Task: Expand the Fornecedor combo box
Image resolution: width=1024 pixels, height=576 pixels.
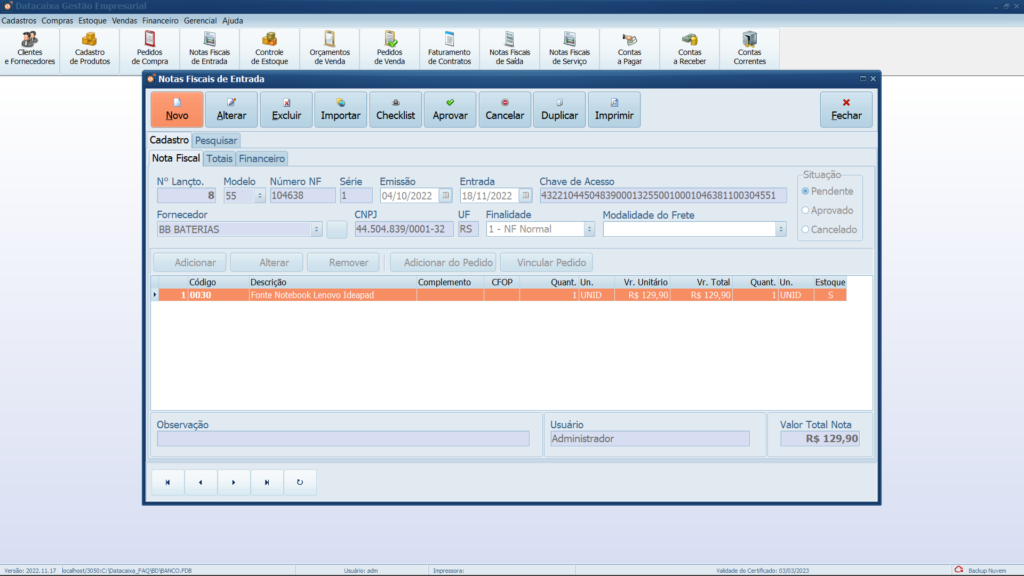Action: click(x=316, y=229)
